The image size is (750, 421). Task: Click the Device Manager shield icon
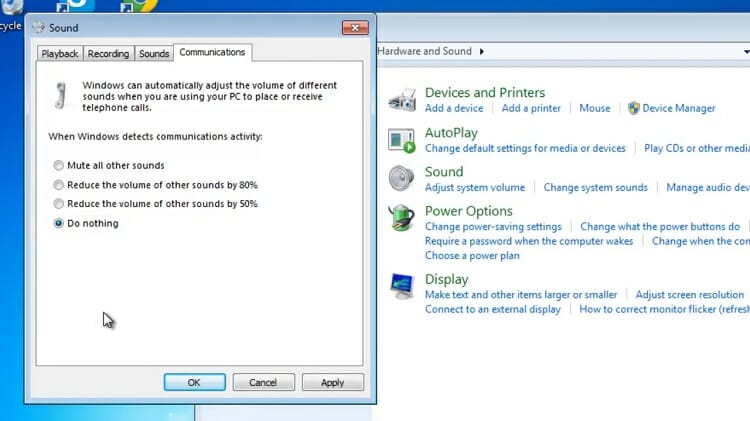(633, 108)
